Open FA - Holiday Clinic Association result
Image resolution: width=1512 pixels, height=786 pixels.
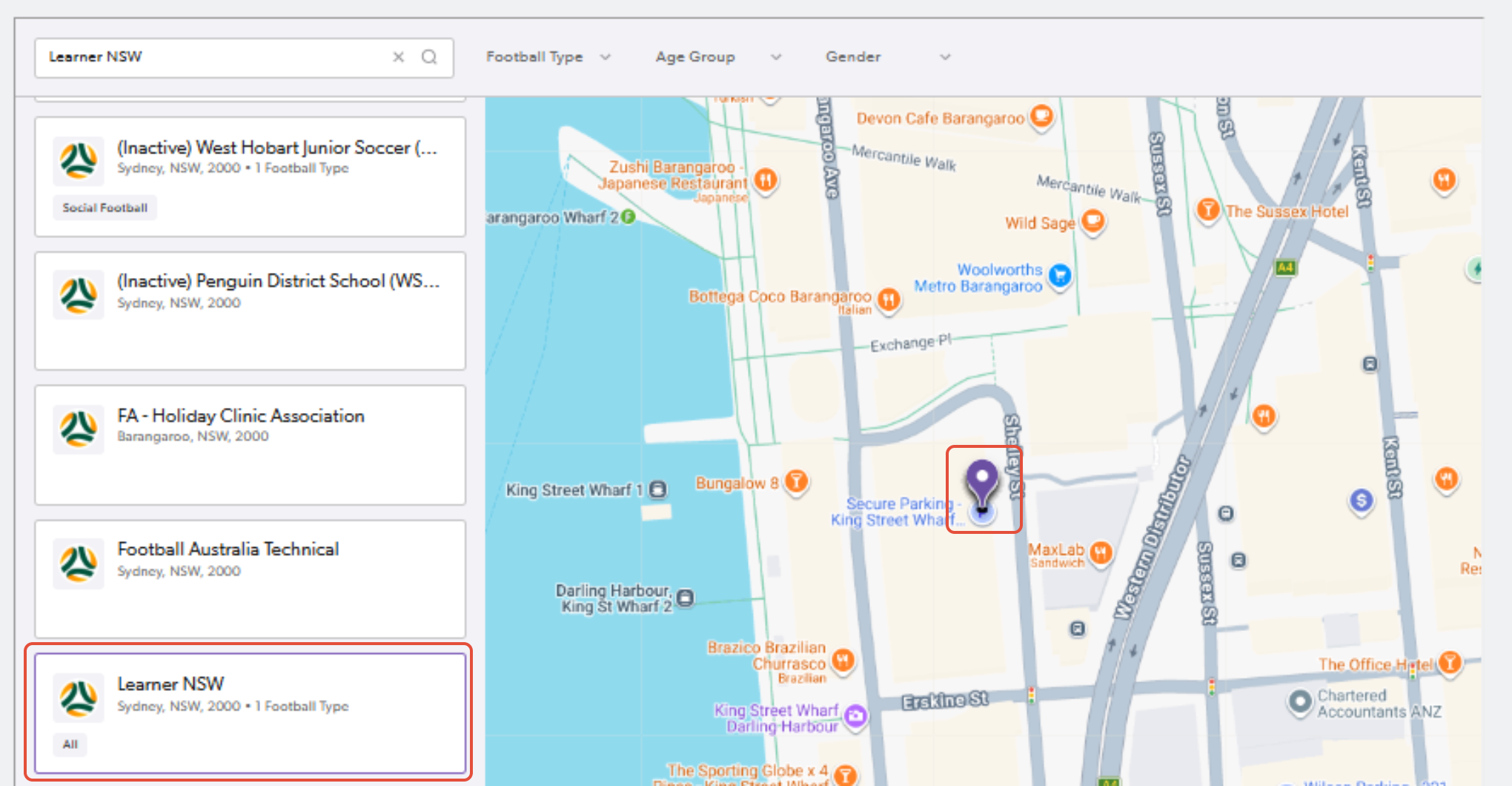coord(250,445)
